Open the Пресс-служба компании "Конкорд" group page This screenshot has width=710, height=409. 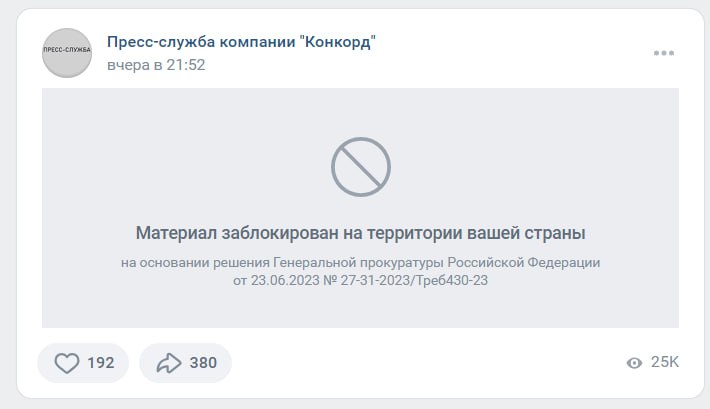(241, 42)
